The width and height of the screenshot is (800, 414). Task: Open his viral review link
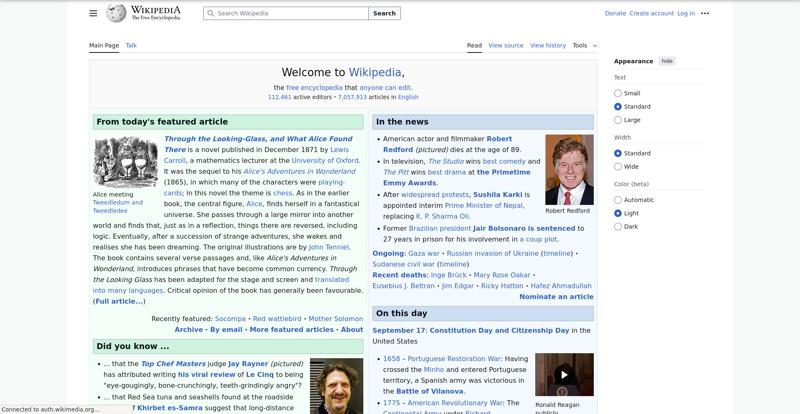click(207, 375)
